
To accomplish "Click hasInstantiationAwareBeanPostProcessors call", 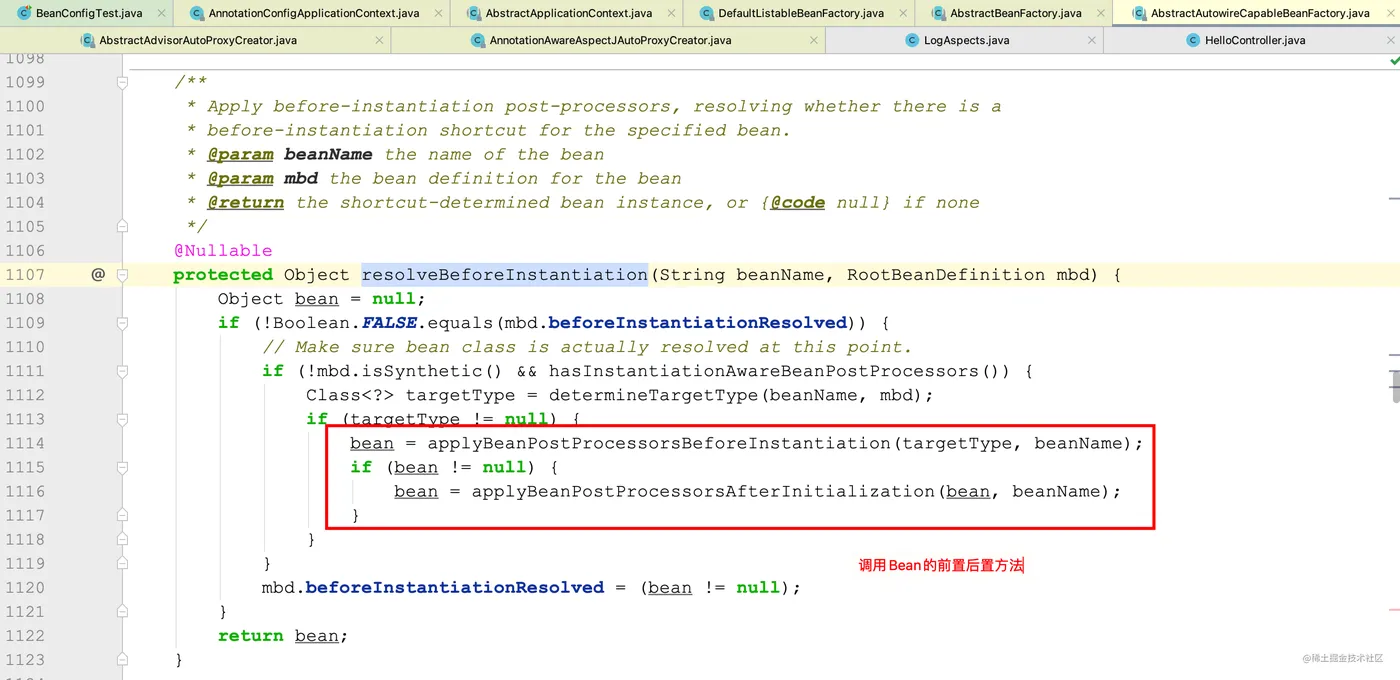I will click(x=764, y=371).
